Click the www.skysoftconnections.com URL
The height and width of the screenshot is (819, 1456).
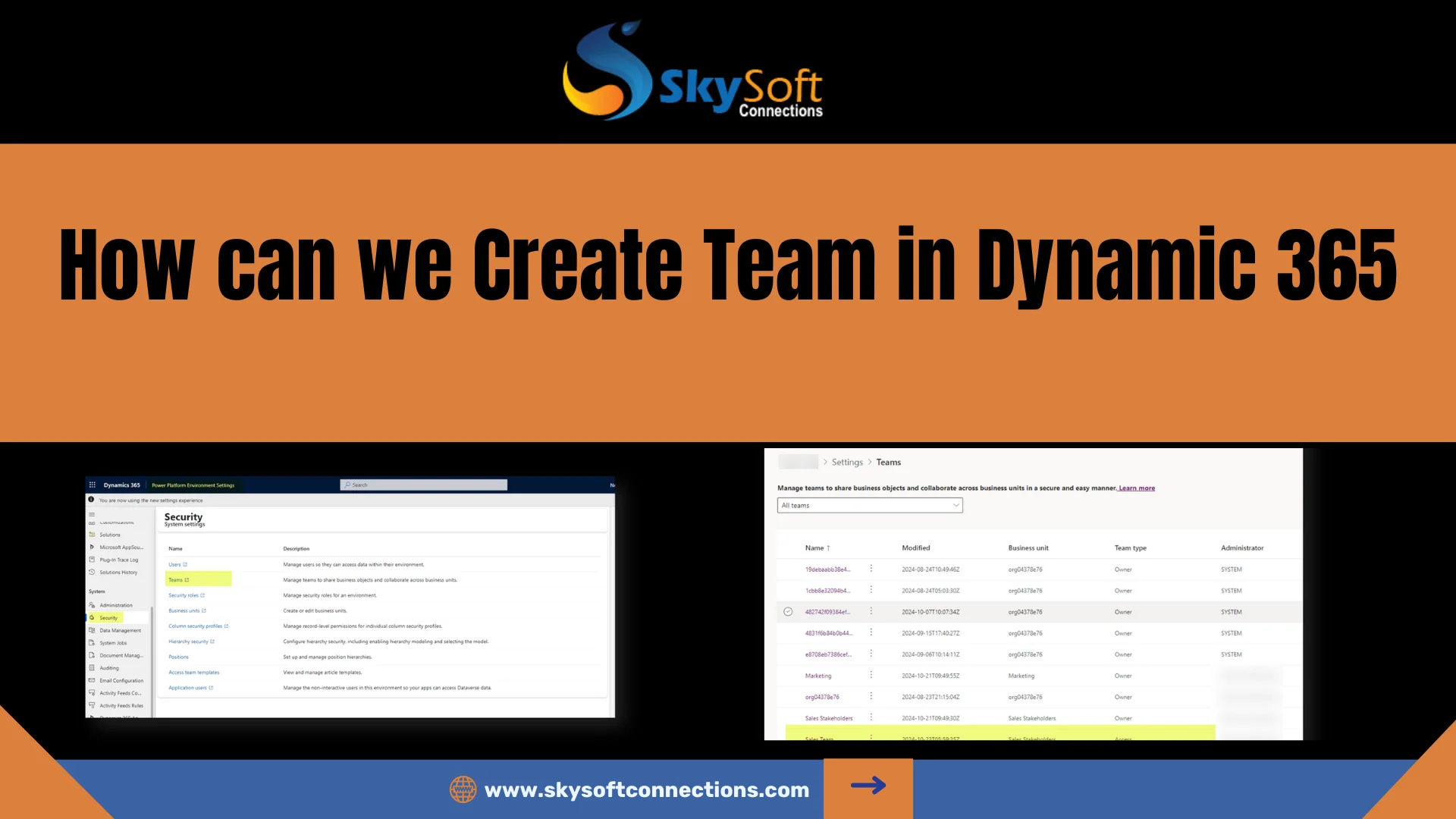coord(647,789)
